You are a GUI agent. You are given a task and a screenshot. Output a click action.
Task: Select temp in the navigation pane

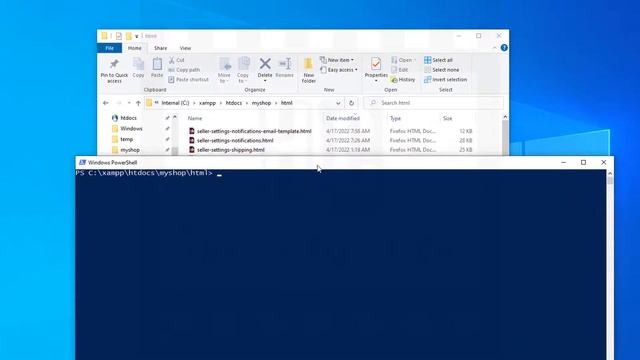pos(127,139)
